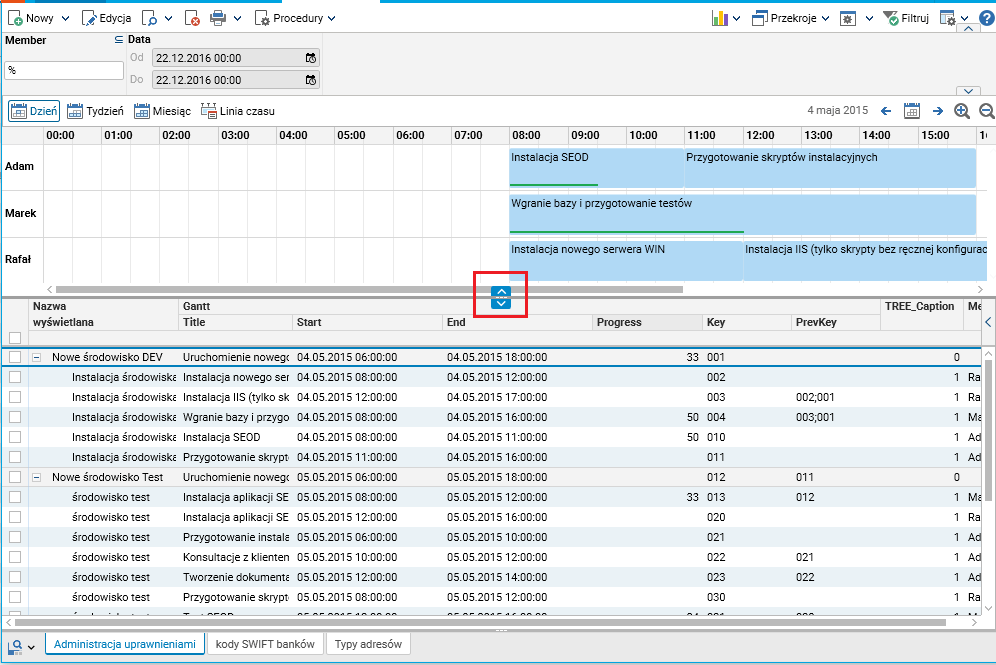Image resolution: width=996 pixels, height=665 pixels.
Task: Tick checkbox for Nowe środowisko DEV row
Action: click(x=15, y=357)
